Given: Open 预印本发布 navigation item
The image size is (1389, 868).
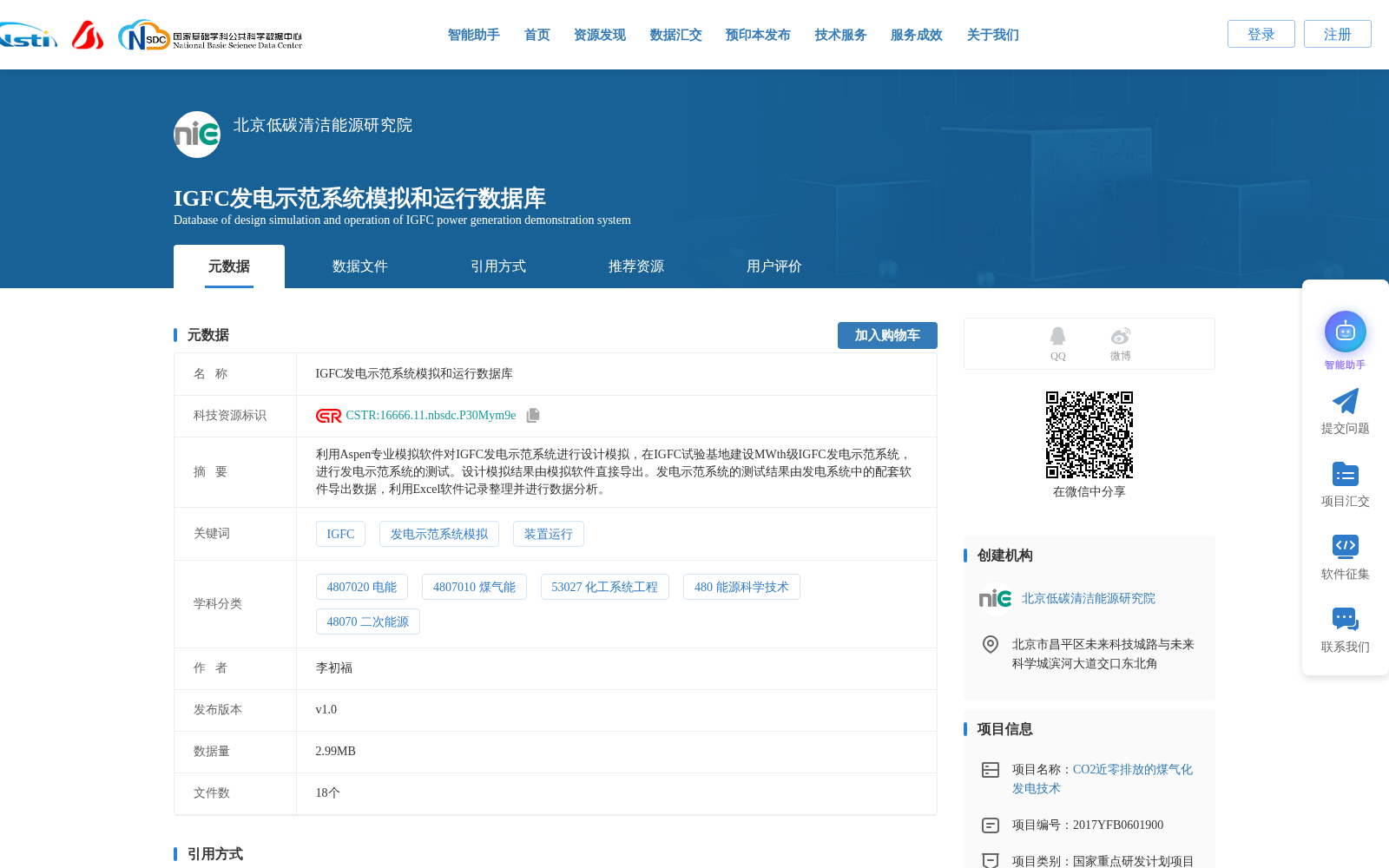Looking at the screenshot, I should [758, 35].
